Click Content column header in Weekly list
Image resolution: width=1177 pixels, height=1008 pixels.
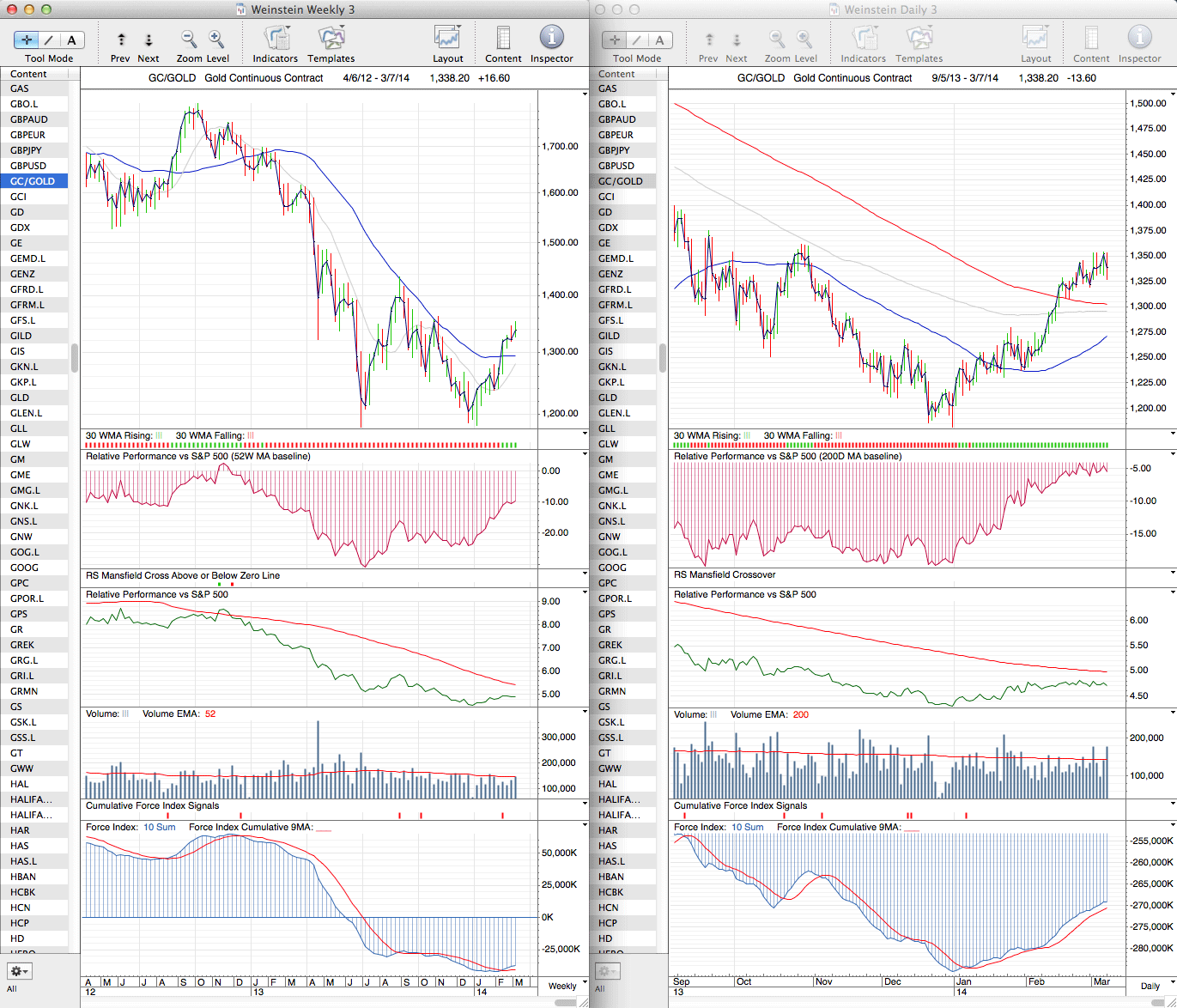click(x=29, y=74)
